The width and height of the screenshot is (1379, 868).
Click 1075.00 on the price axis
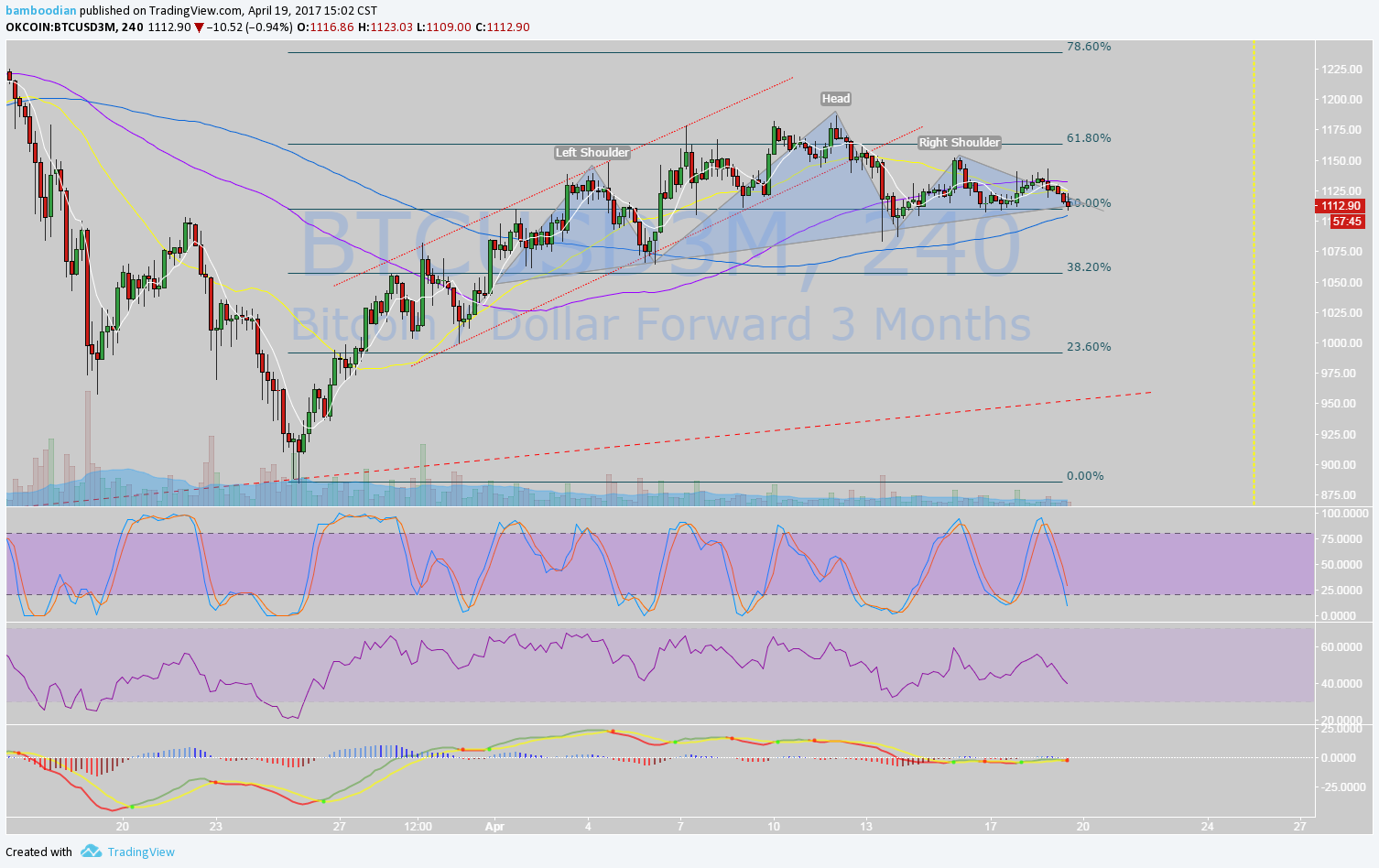click(1342, 252)
